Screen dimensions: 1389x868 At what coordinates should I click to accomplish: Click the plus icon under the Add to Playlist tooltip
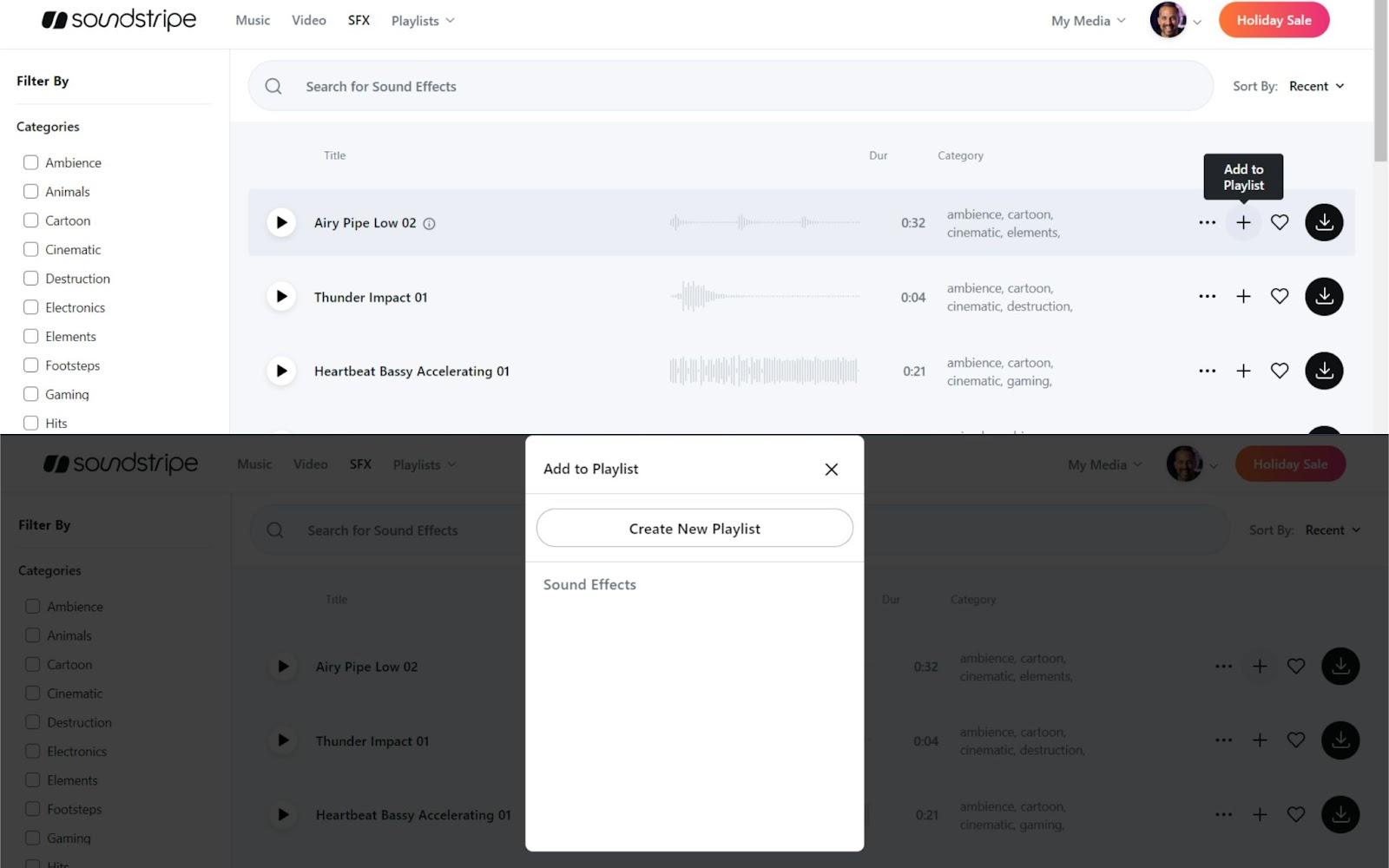pos(1243,222)
